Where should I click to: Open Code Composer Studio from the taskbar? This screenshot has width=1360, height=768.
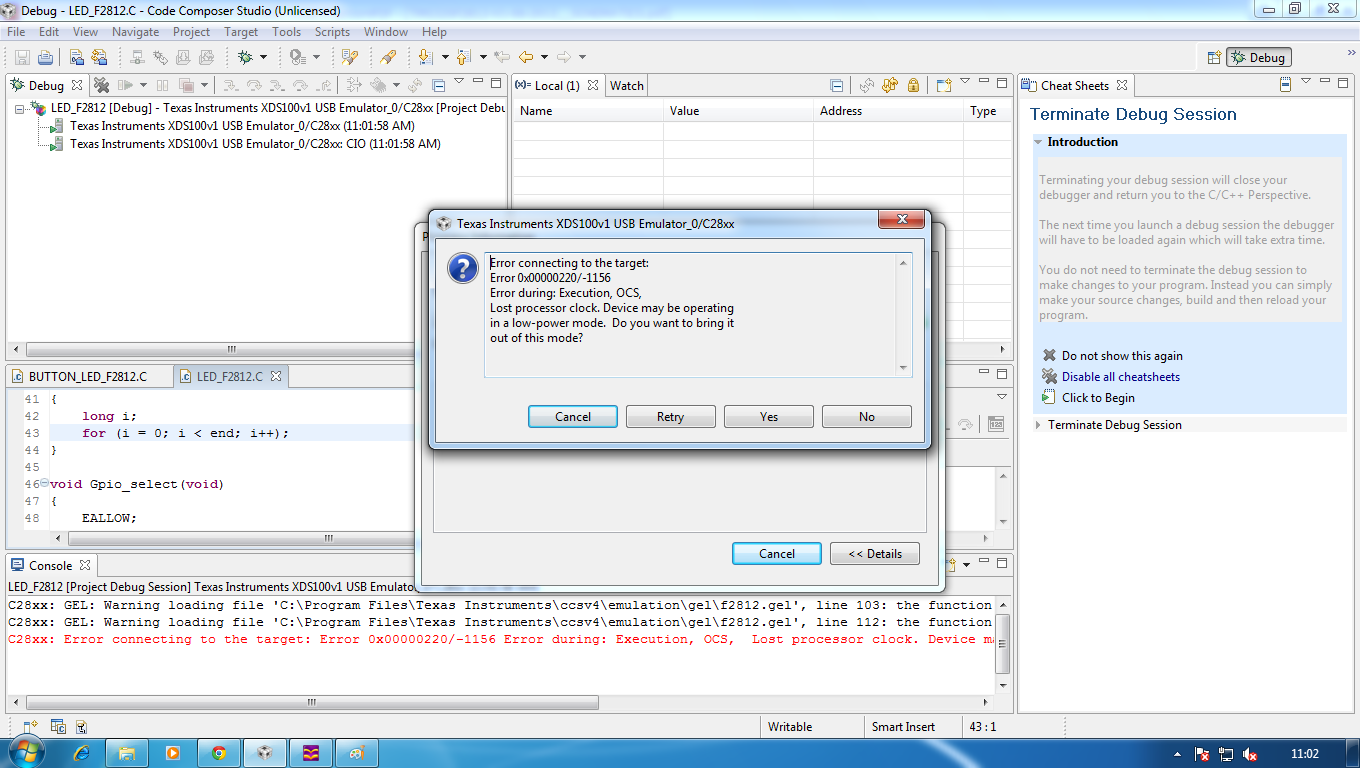[264, 752]
